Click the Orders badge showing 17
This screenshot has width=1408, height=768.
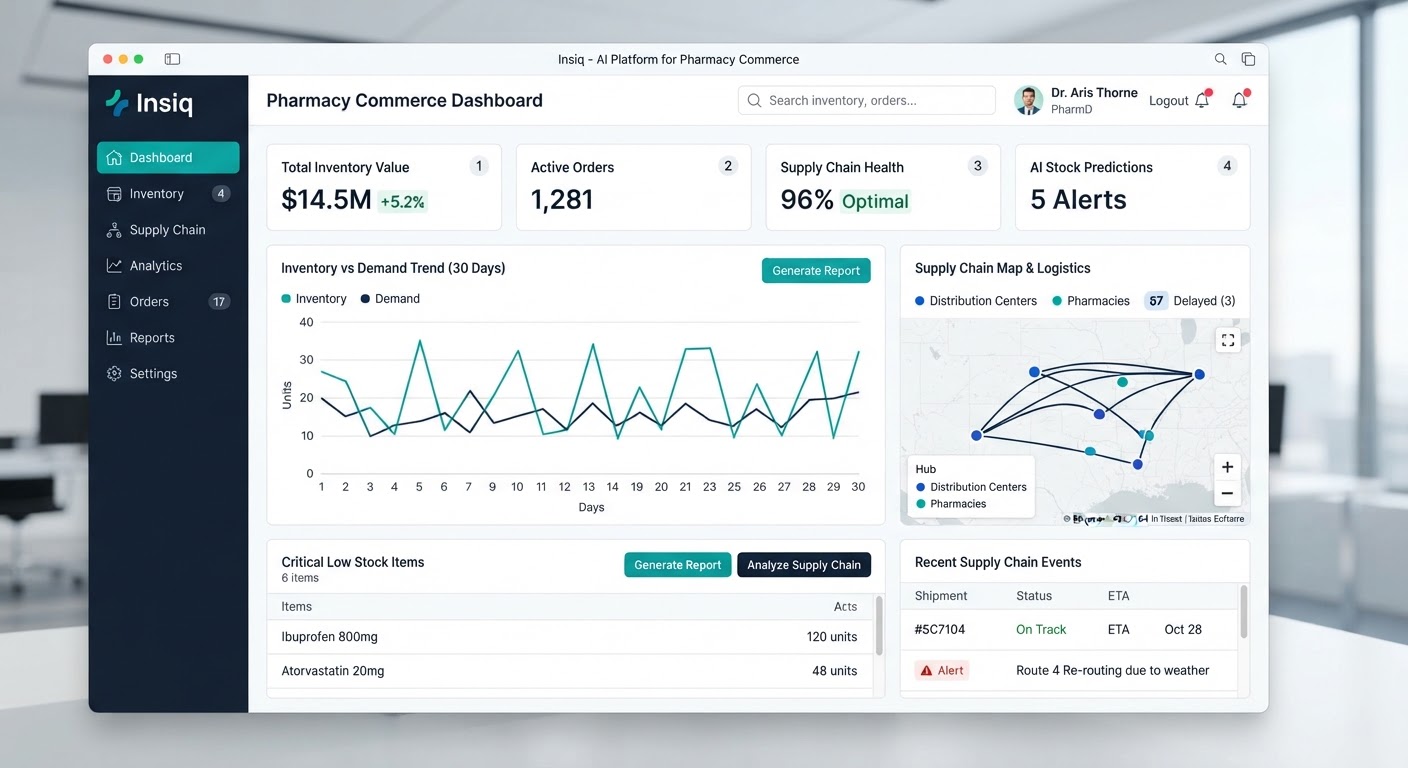click(x=219, y=302)
